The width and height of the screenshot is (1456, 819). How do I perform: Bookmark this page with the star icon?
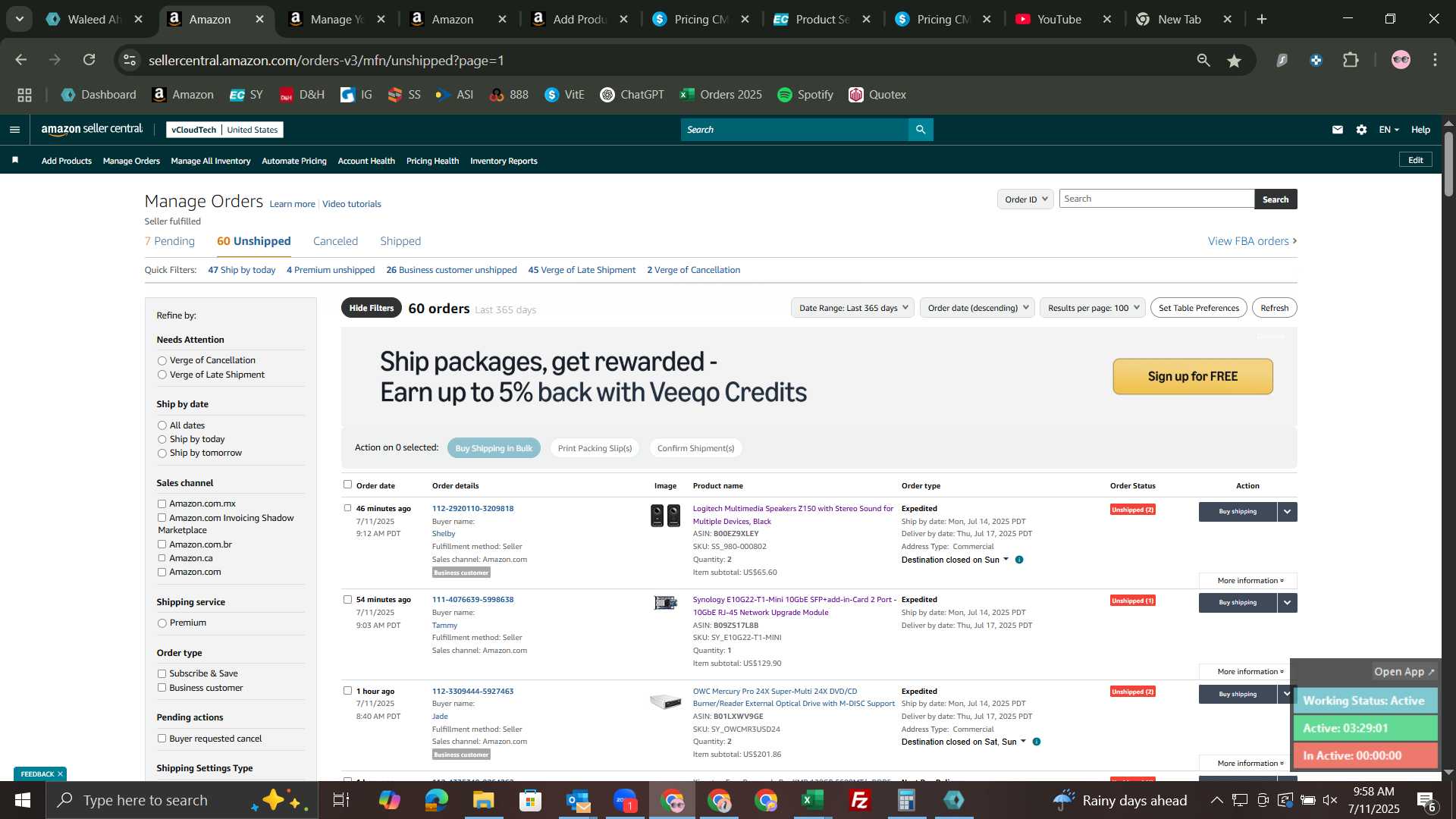[1235, 61]
